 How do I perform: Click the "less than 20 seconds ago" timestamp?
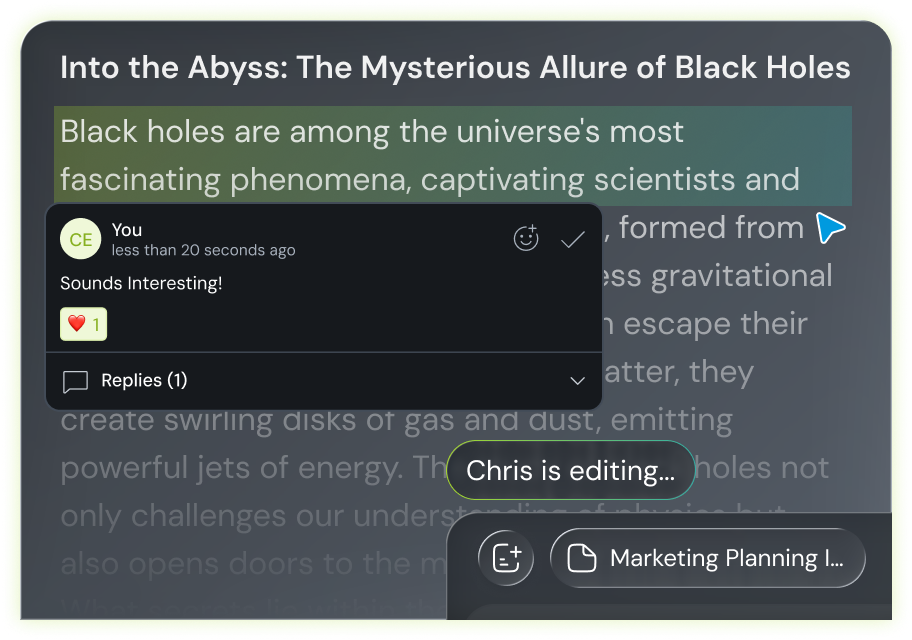[x=203, y=250]
